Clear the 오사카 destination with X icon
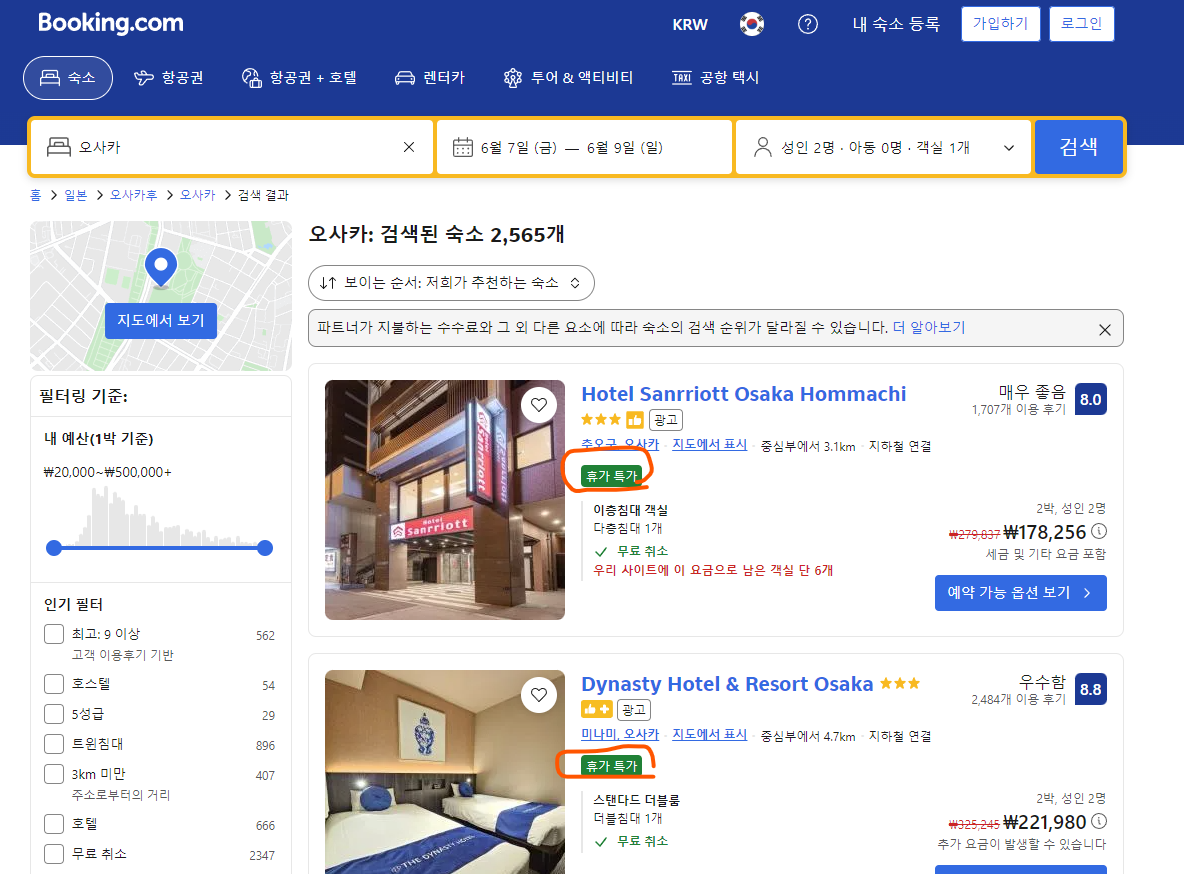The image size is (1184, 874). coord(409,147)
